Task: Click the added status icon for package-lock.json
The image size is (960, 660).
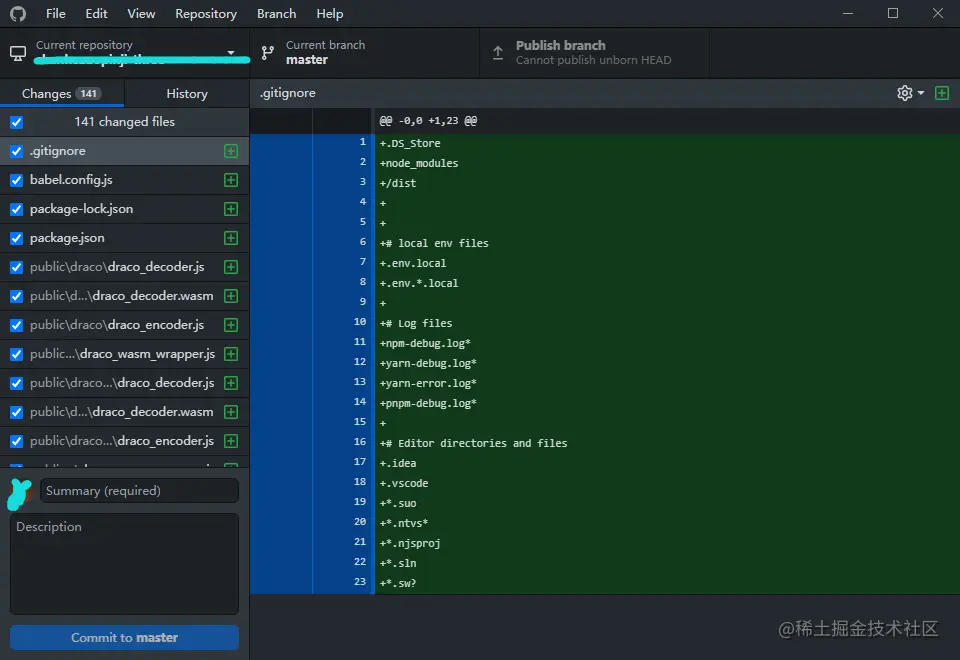Action: click(x=231, y=209)
